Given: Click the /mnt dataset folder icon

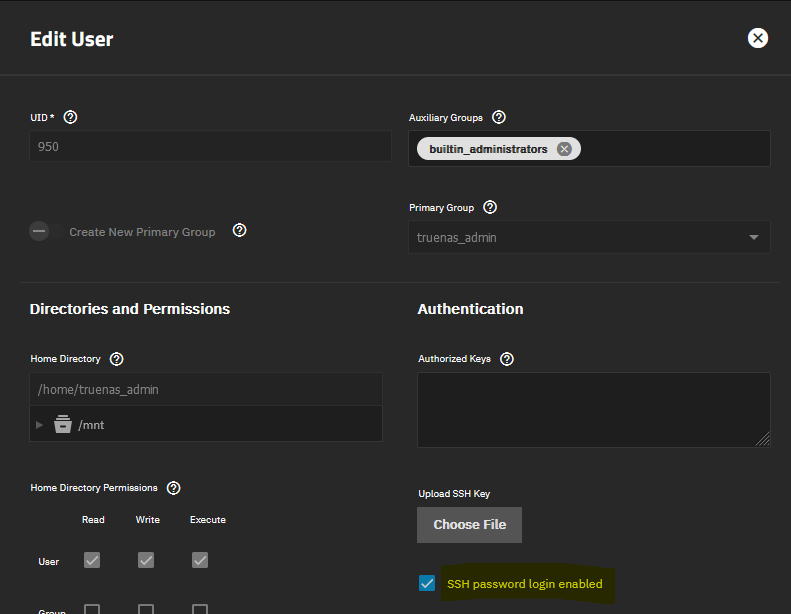Looking at the screenshot, I should (63, 424).
